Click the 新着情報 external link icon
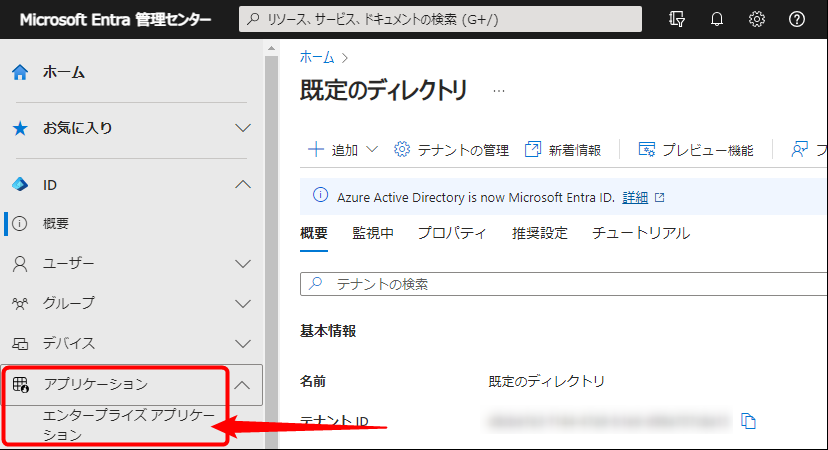The image size is (828, 450). tap(533, 149)
